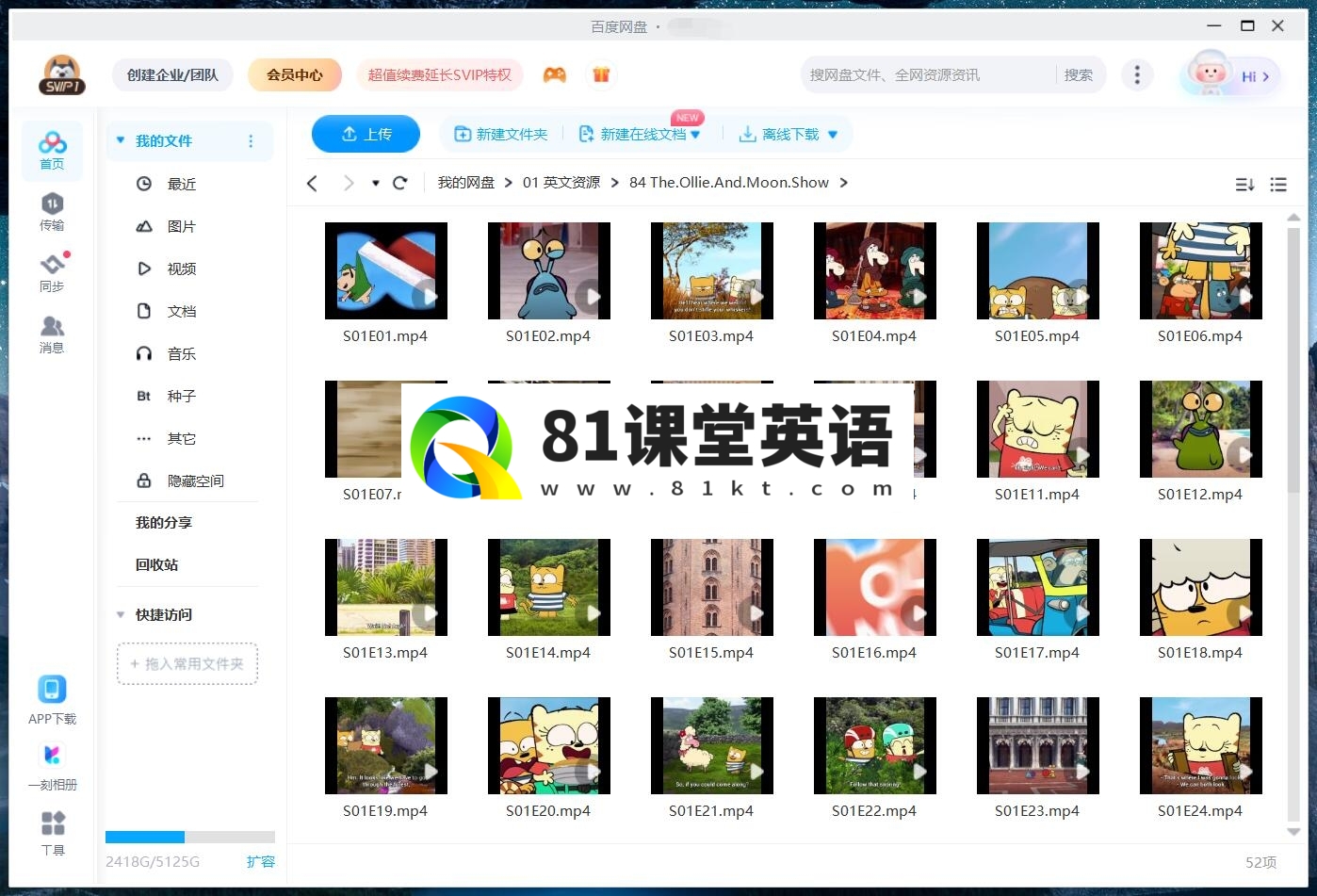Click the scrollbar down arrow
This screenshot has height=896, width=1317.
coord(1293,832)
